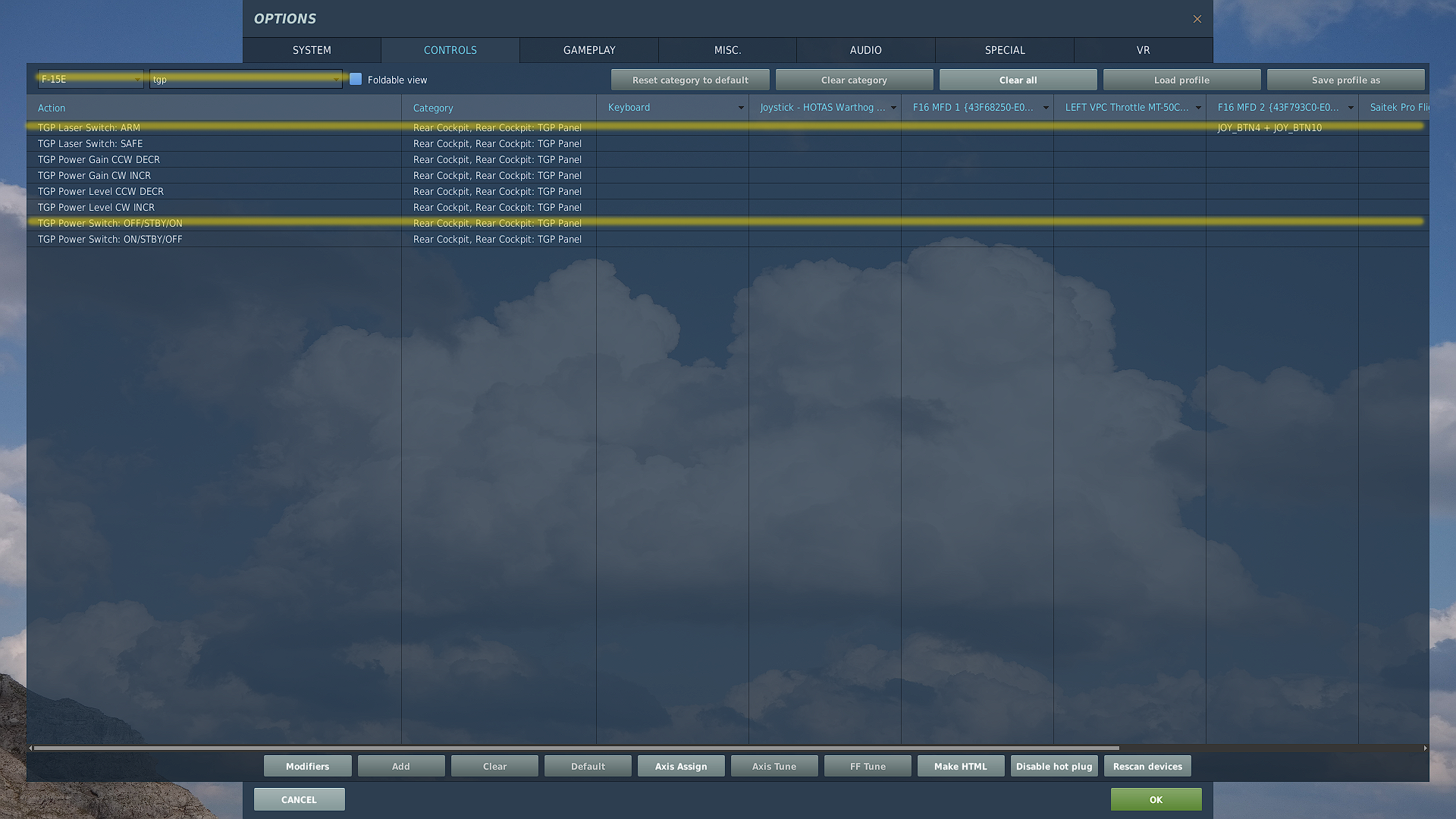Click the FF Tune button
Viewport: 1456px width, 819px height.
[868, 766]
